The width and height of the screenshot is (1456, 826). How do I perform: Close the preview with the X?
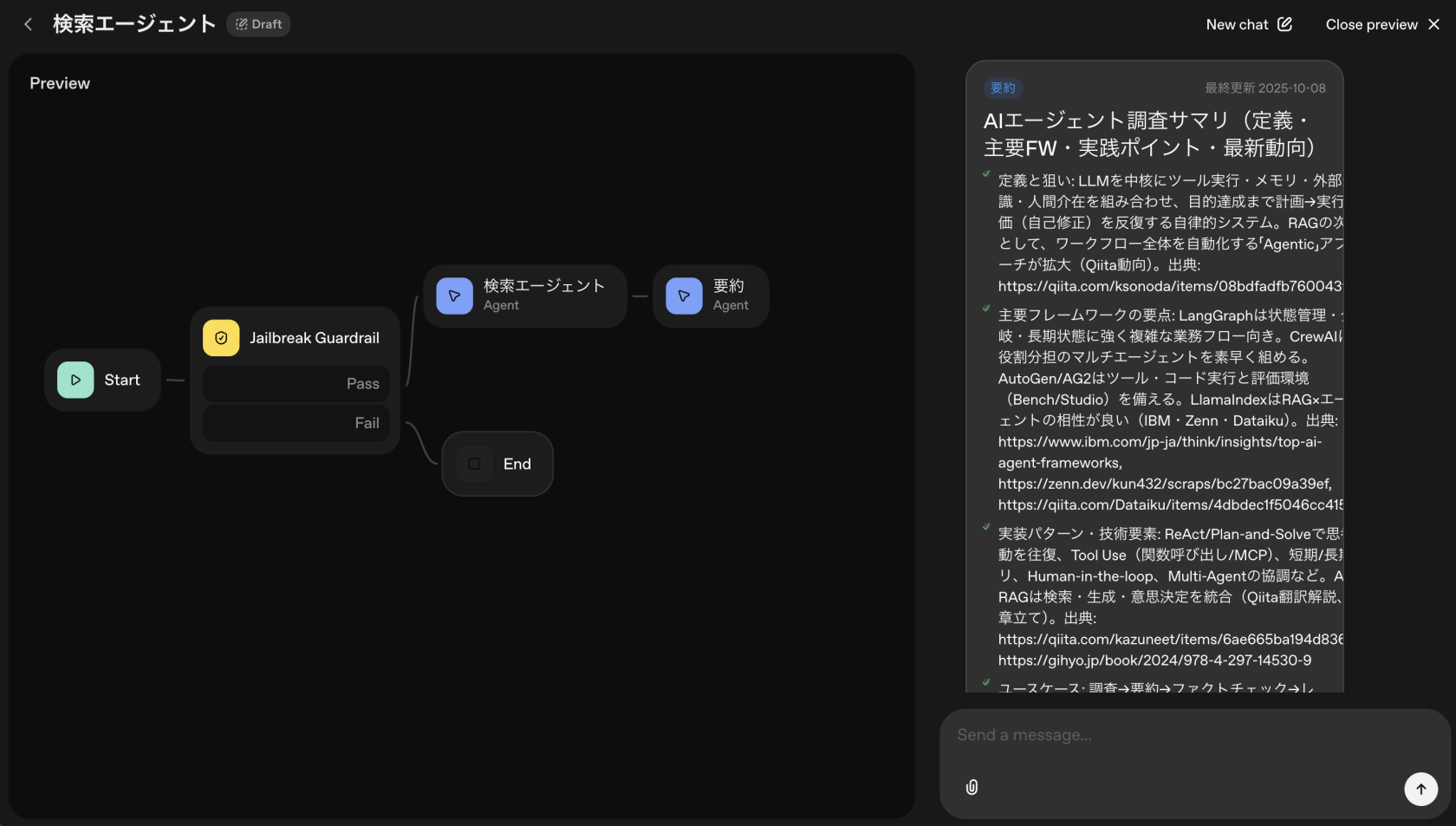click(1433, 24)
